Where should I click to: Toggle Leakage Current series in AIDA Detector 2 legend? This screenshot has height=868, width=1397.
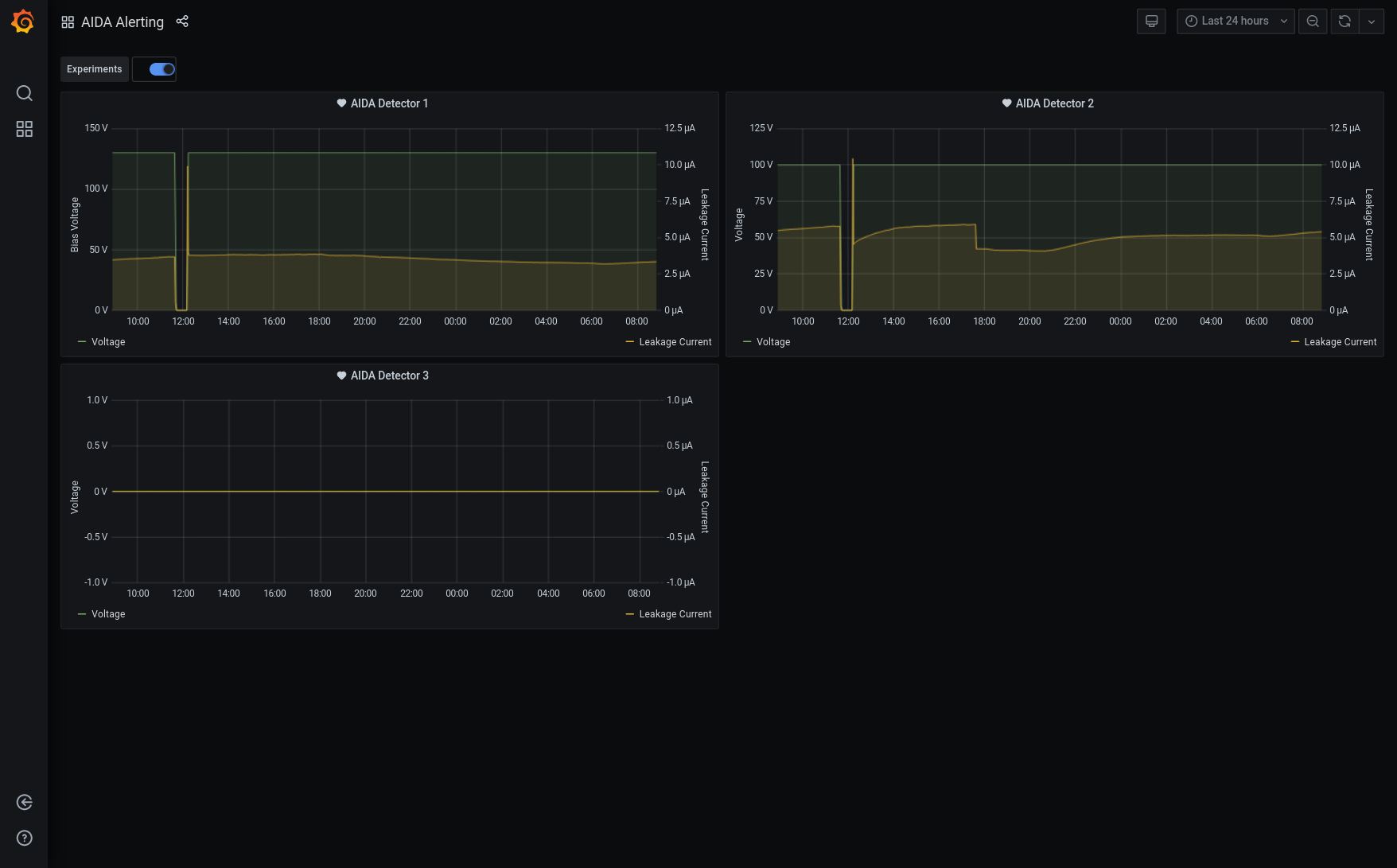(x=1340, y=342)
